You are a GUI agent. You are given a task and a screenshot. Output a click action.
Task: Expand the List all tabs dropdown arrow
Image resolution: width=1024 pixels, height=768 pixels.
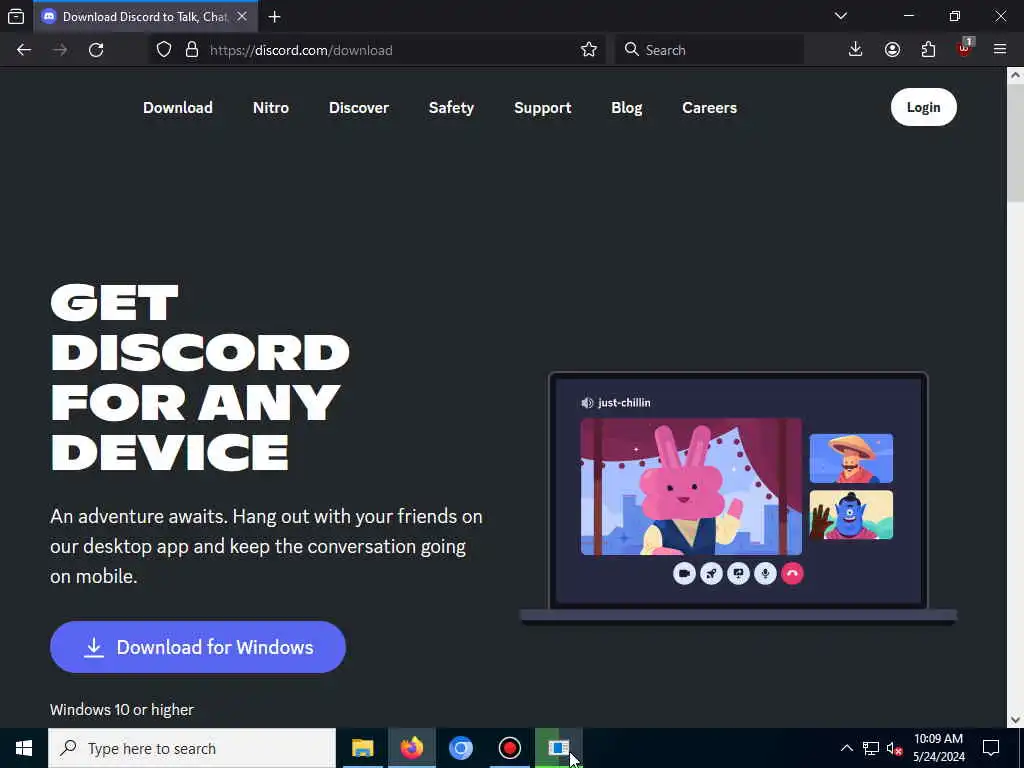pos(841,16)
